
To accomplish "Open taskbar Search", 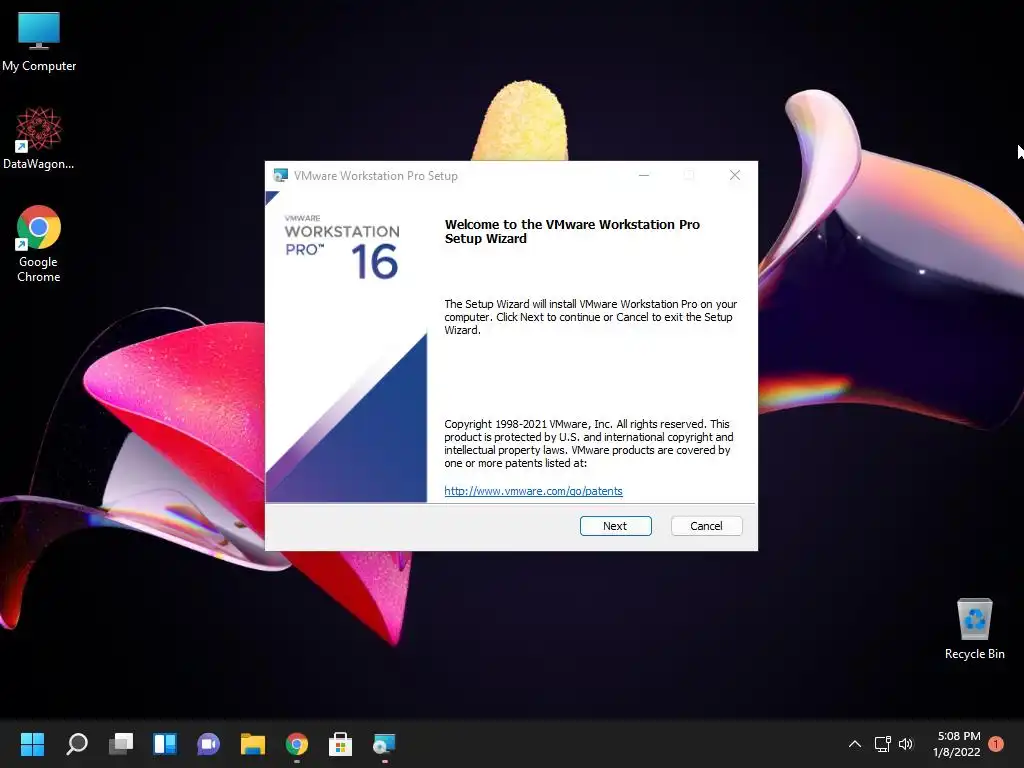I will pos(77,744).
